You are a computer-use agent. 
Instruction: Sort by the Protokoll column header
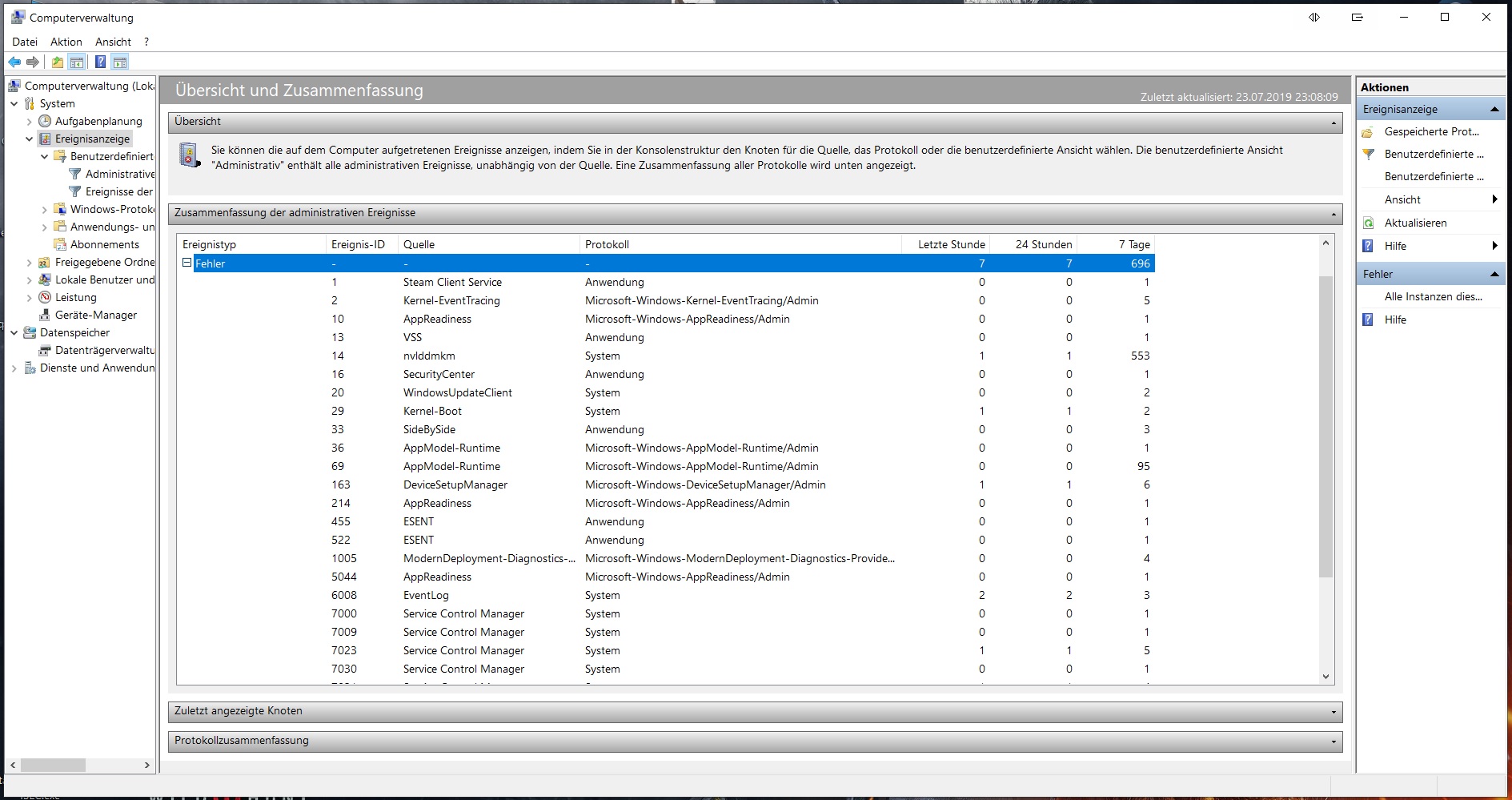[740, 244]
